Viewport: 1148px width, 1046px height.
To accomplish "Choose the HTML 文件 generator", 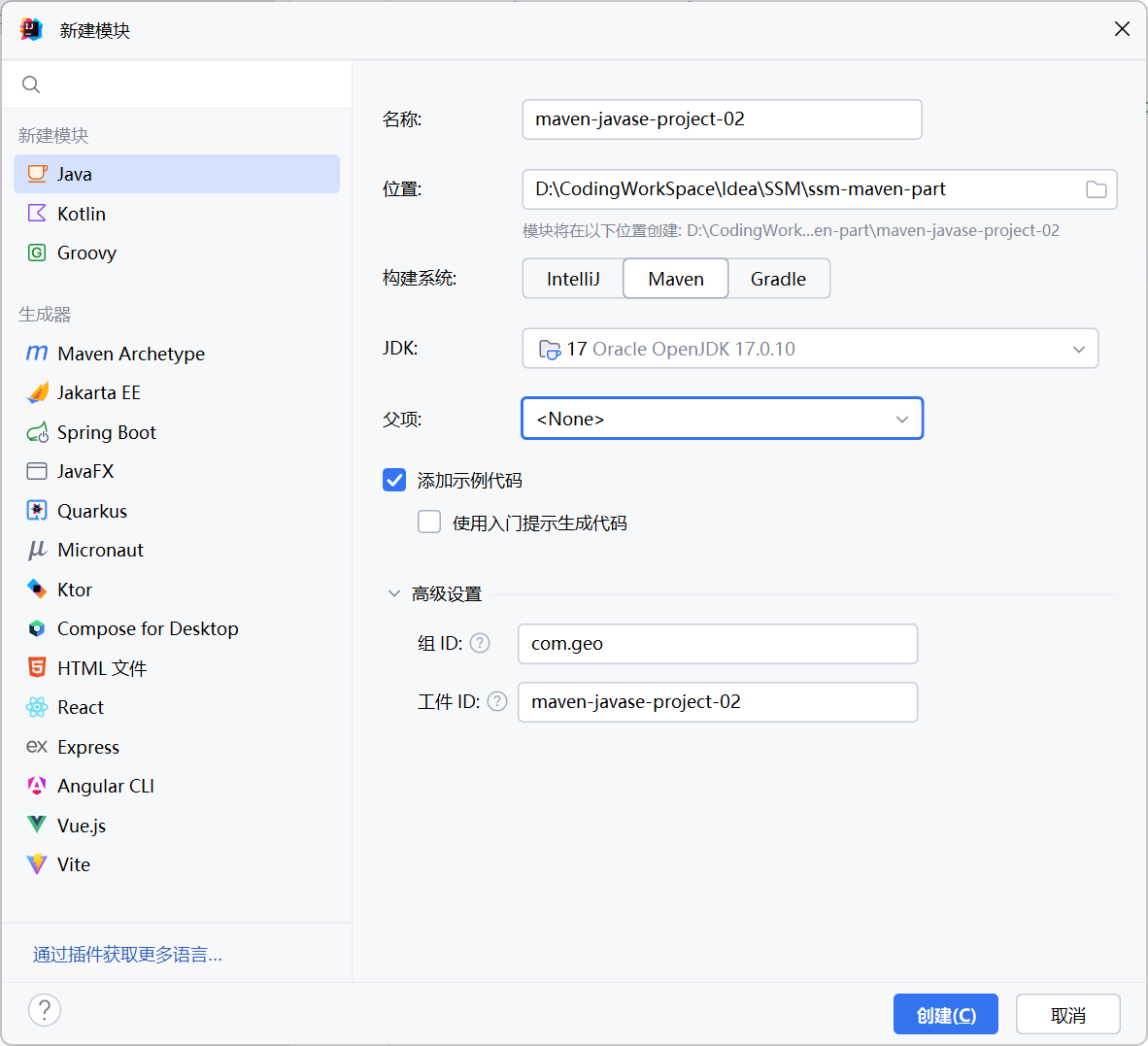I will 177,667.
